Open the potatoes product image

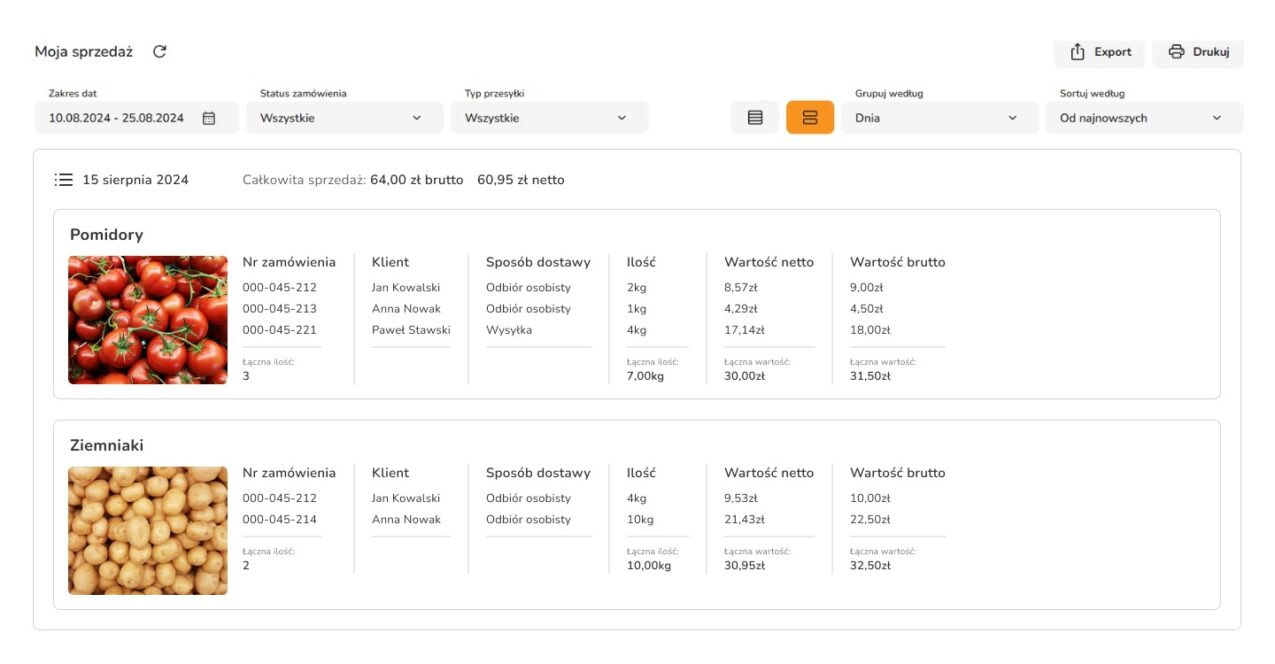(148, 530)
